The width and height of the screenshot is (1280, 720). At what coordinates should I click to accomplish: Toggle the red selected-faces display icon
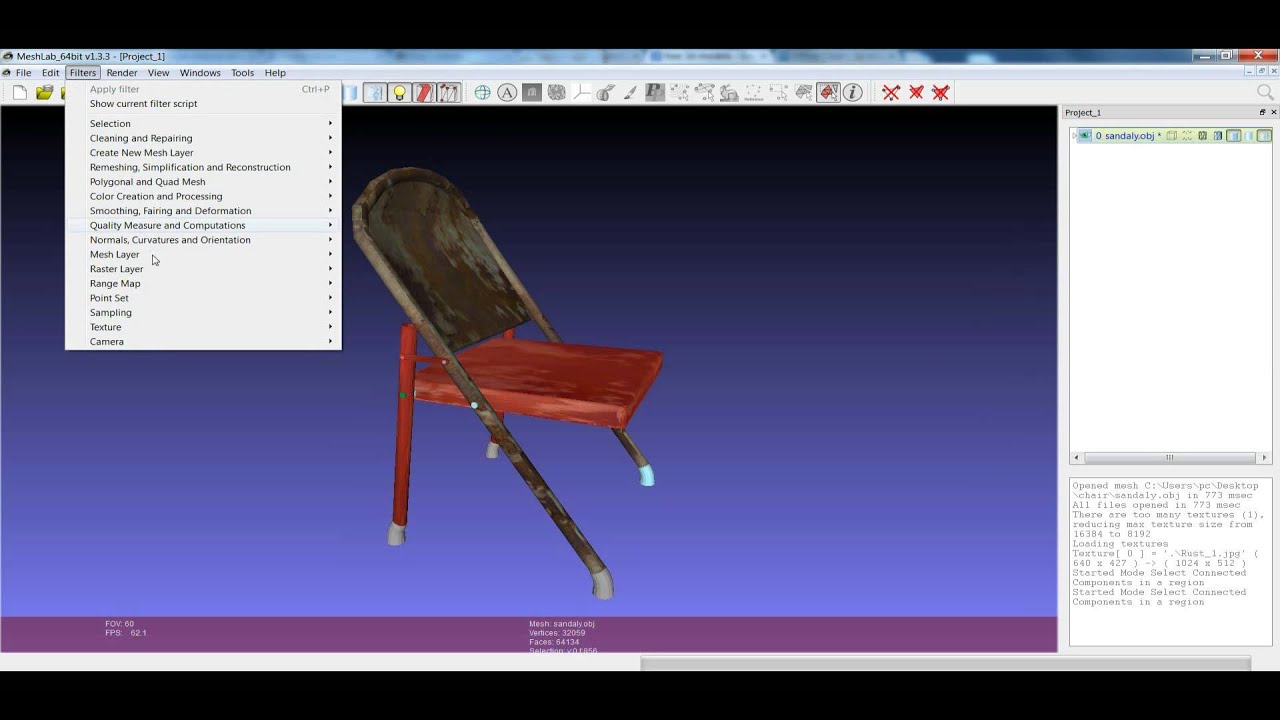[x=424, y=92]
